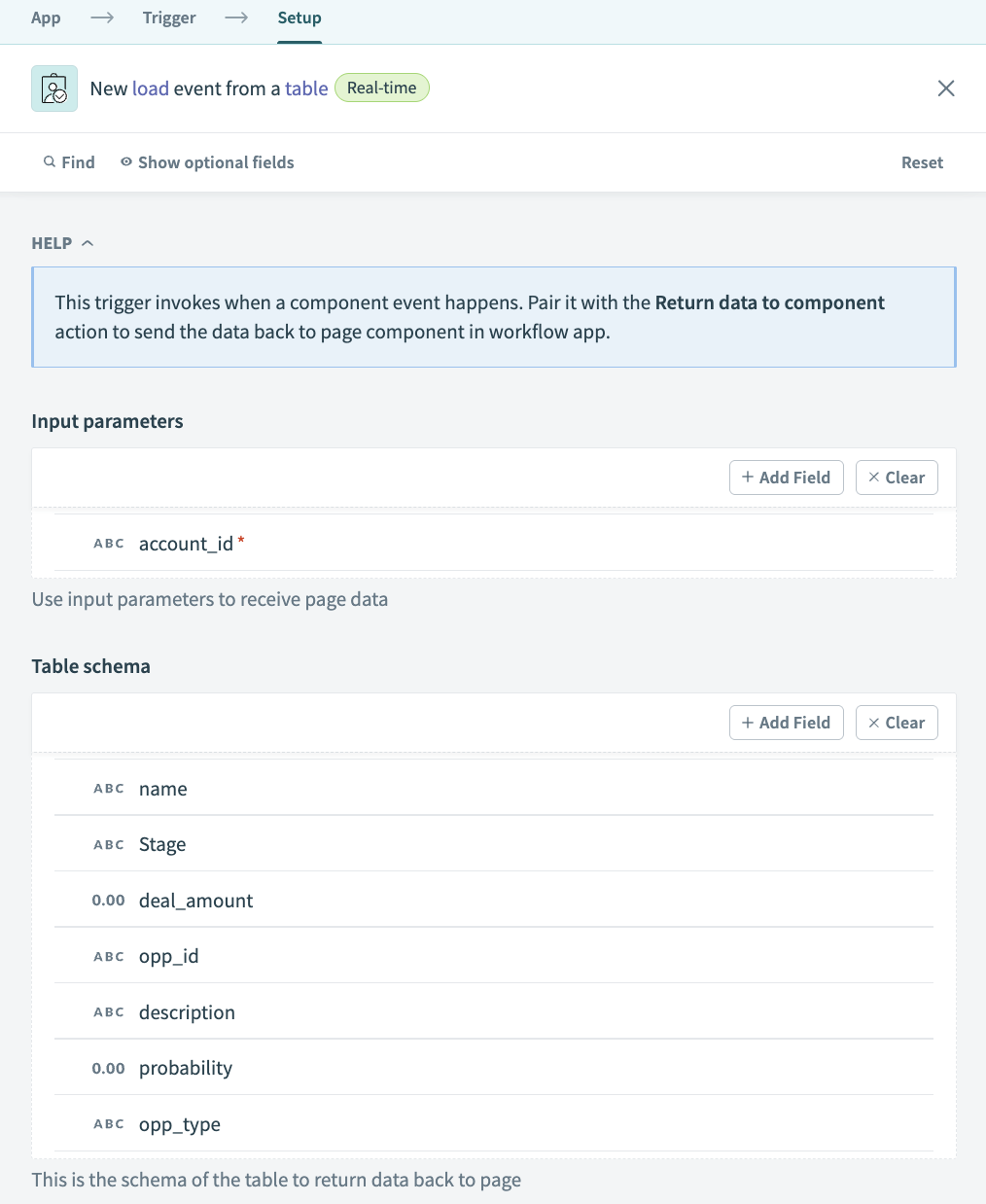Open the Setup step tab
Screen dimensions: 986x1204
coord(299,18)
